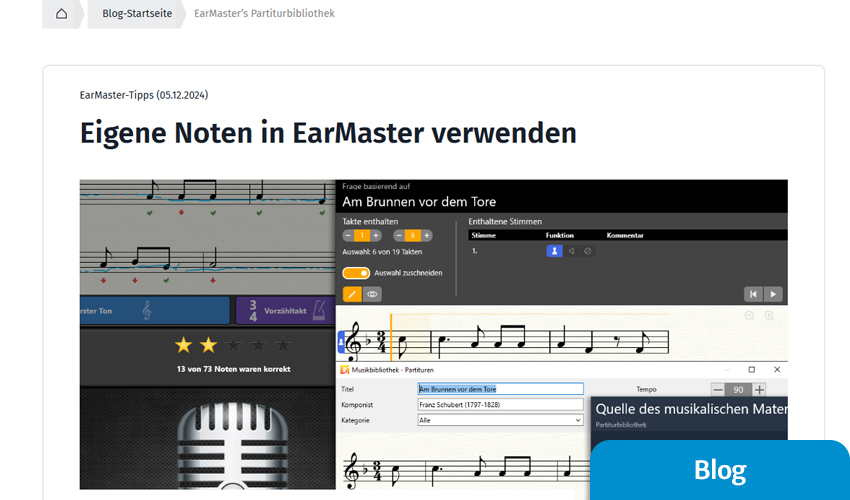The height and width of the screenshot is (500, 850).
Task: Click the skip-to-start playback button
Action: click(754, 294)
